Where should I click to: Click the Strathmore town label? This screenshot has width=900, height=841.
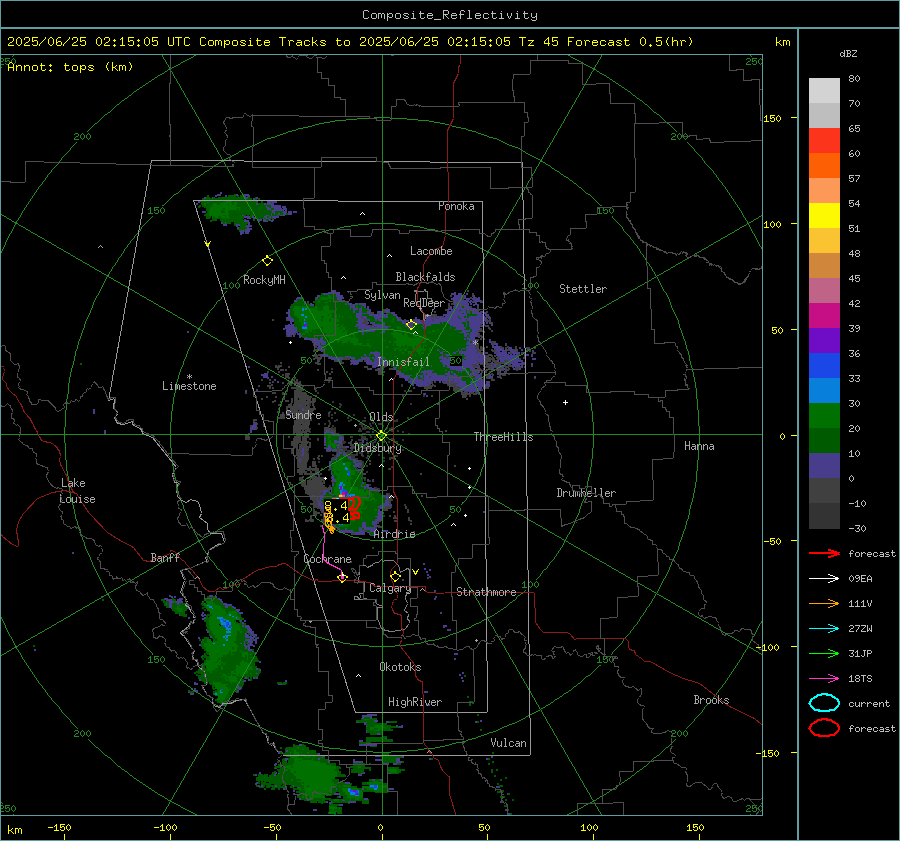point(486,592)
